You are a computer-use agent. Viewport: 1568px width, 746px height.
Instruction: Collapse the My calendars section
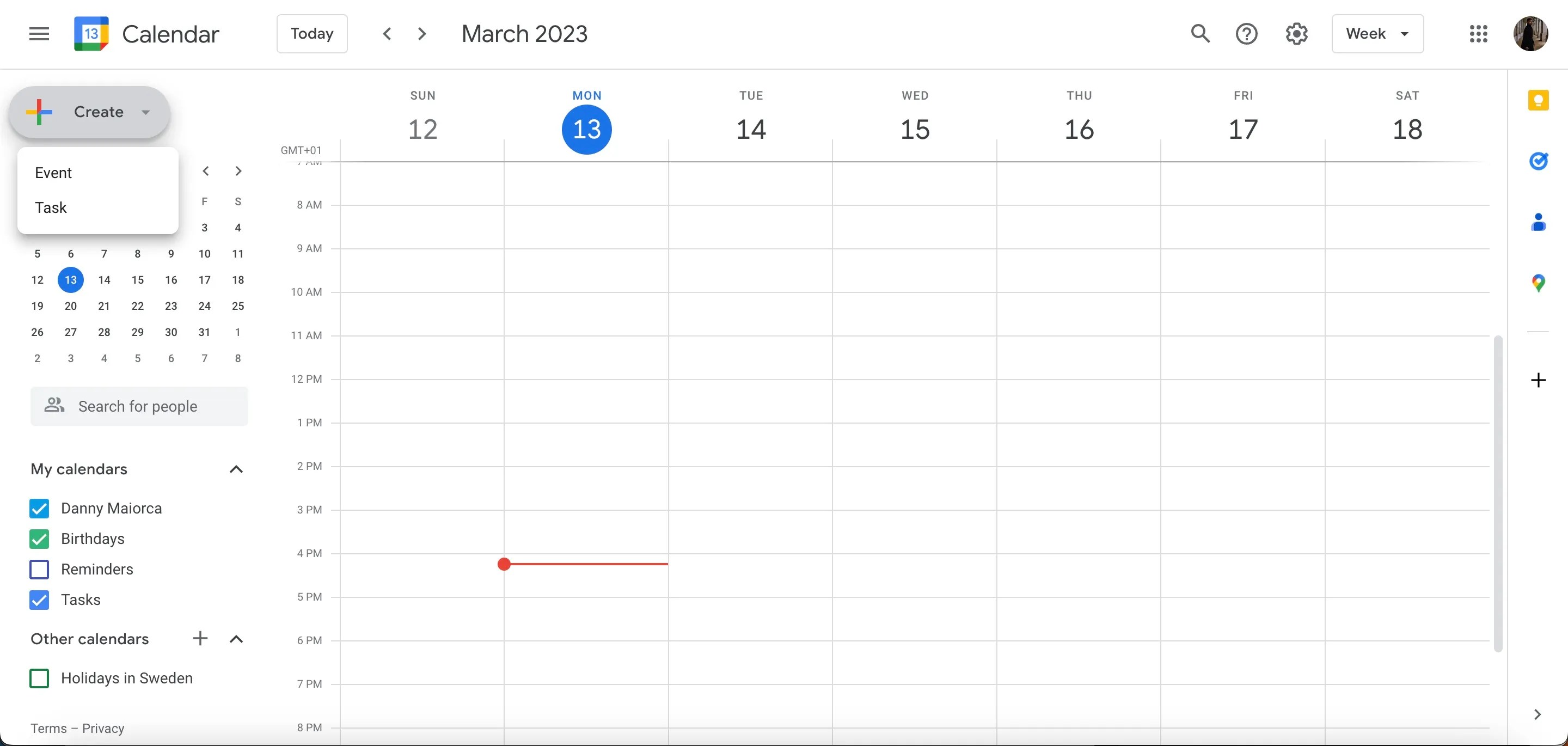coord(236,469)
